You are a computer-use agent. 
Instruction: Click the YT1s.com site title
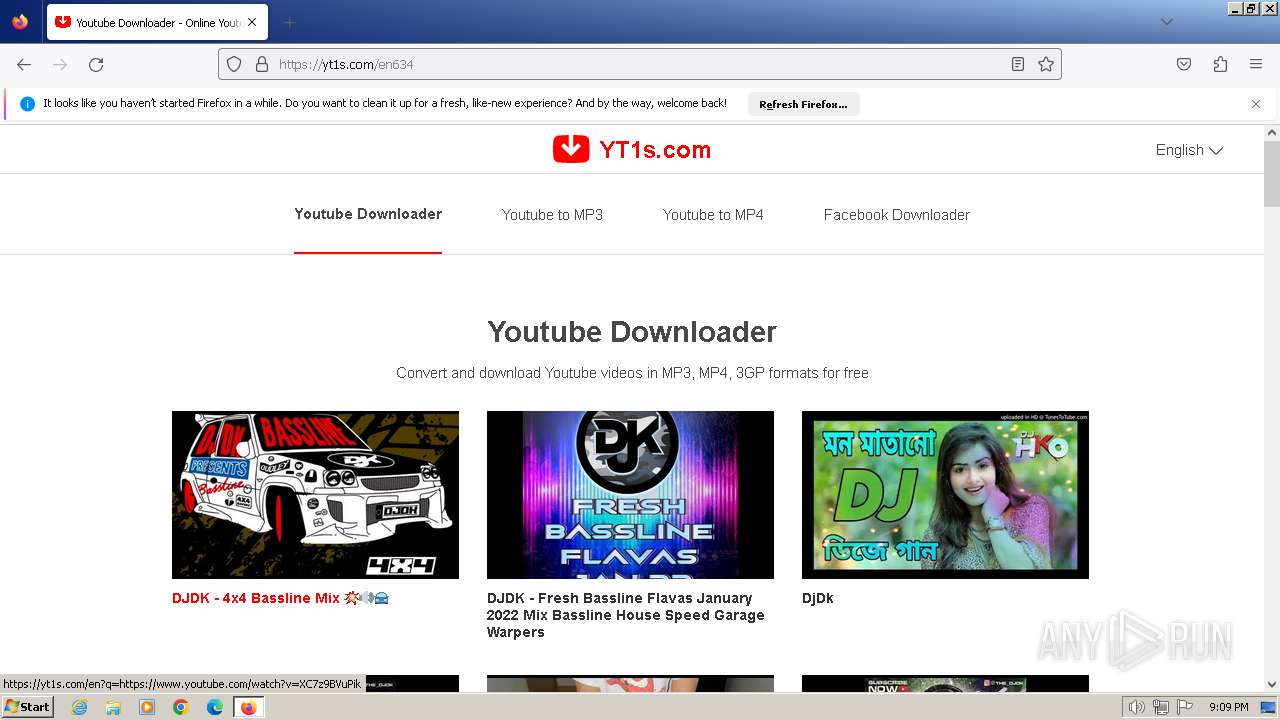pos(655,150)
